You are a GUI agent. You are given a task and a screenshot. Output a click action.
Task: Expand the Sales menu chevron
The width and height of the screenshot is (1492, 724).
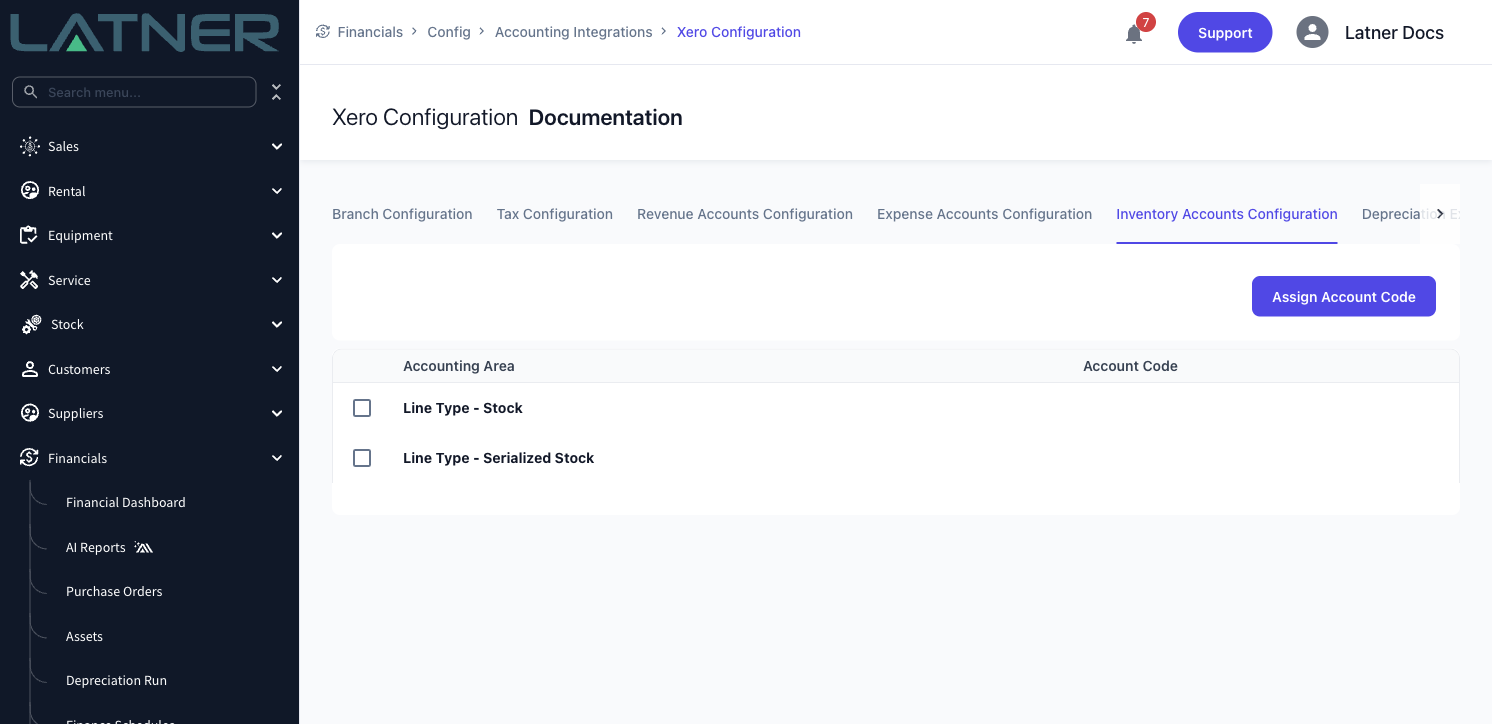click(277, 146)
